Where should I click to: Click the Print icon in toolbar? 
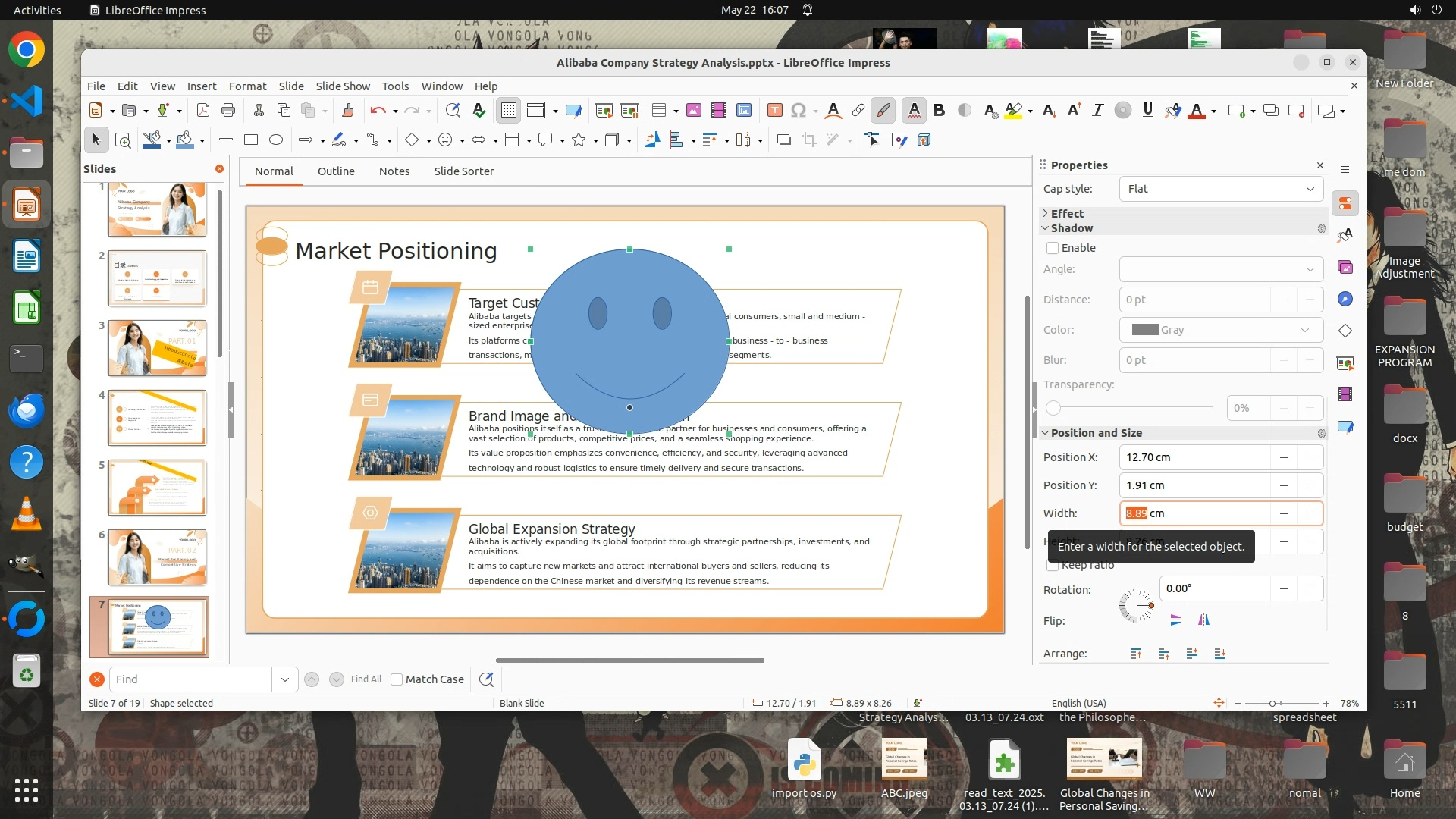click(228, 111)
